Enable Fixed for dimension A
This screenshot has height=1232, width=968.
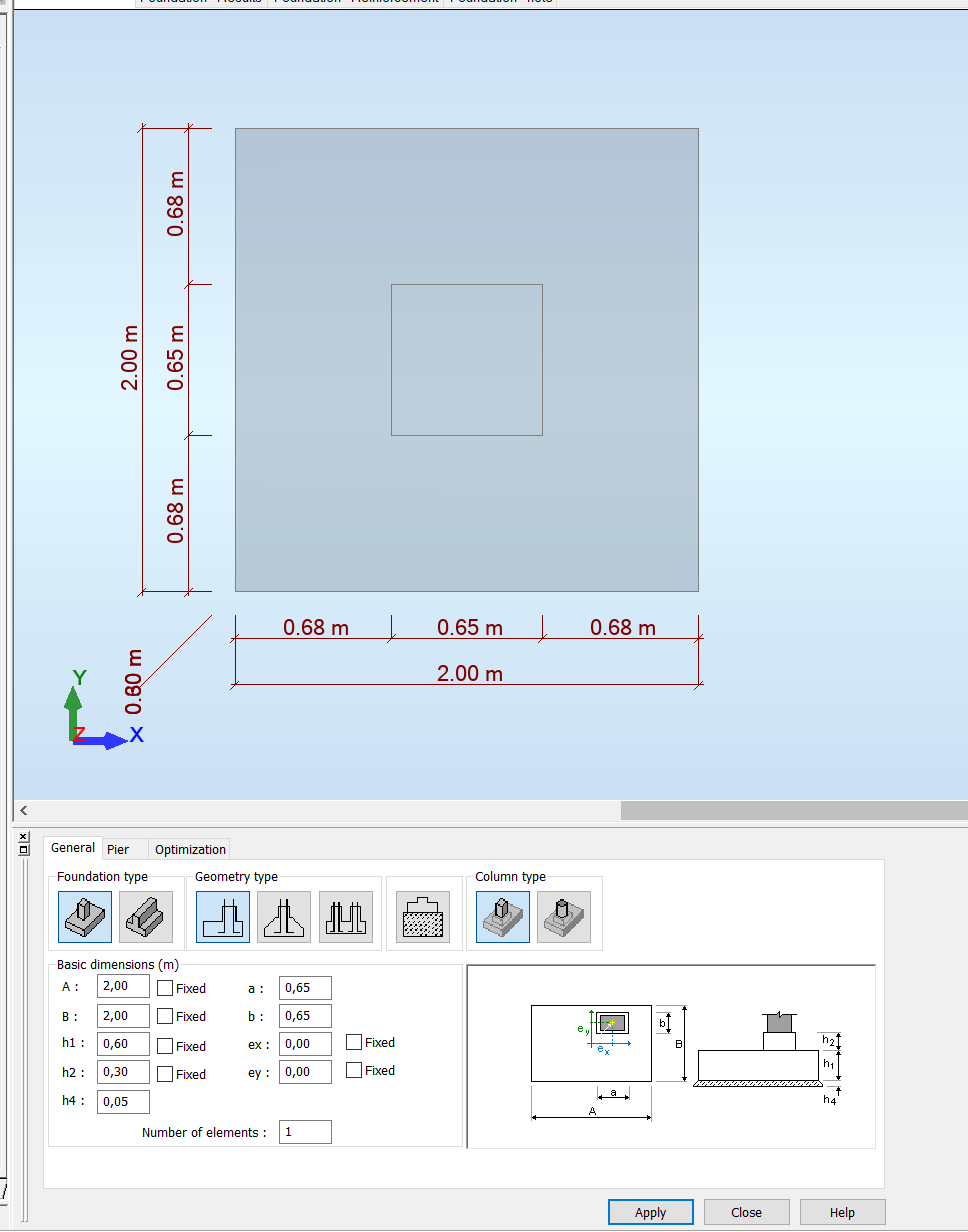167,986
